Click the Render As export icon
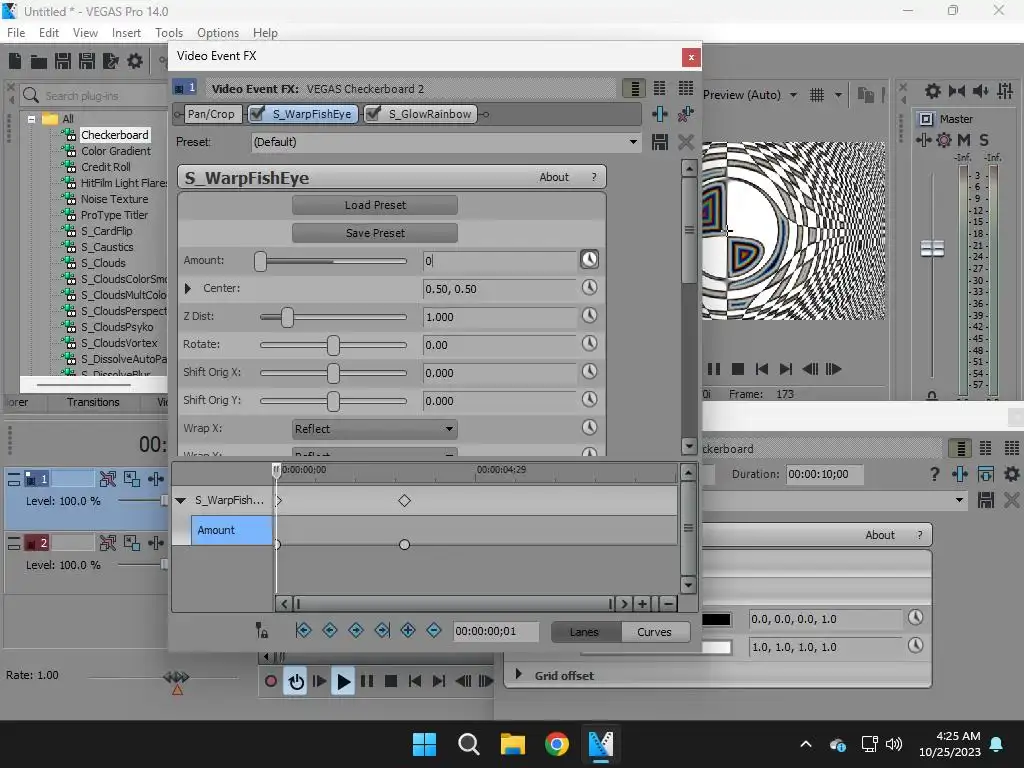This screenshot has width=1024, height=768. tap(111, 61)
